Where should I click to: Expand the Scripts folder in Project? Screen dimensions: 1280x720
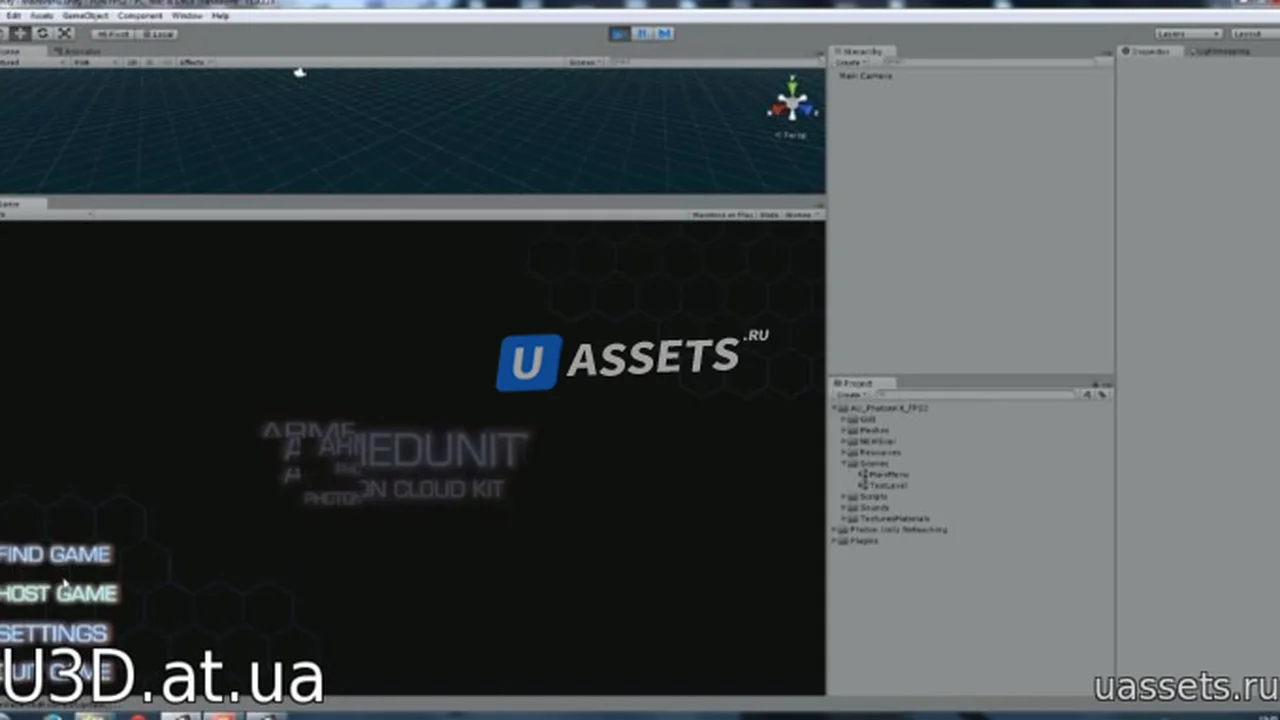(844, 497)
